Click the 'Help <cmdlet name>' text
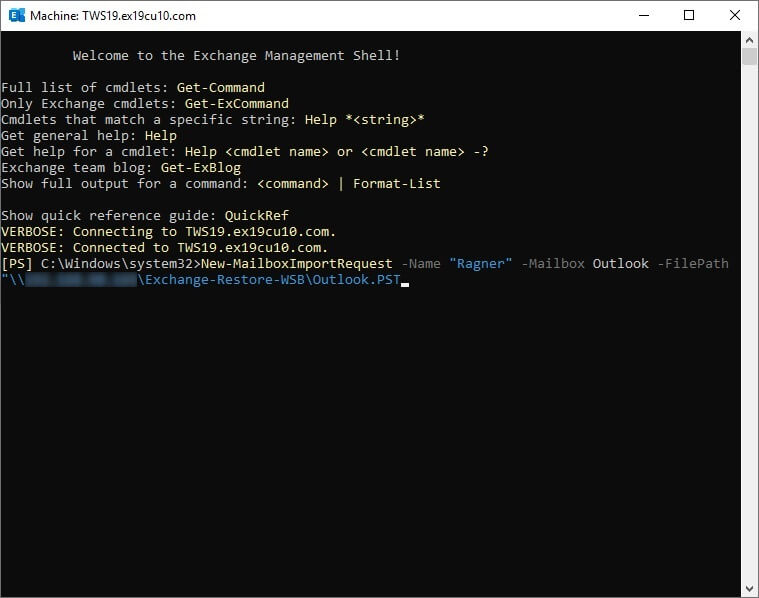The width and height of the screenshot is (759, 598). coord(257,152)
